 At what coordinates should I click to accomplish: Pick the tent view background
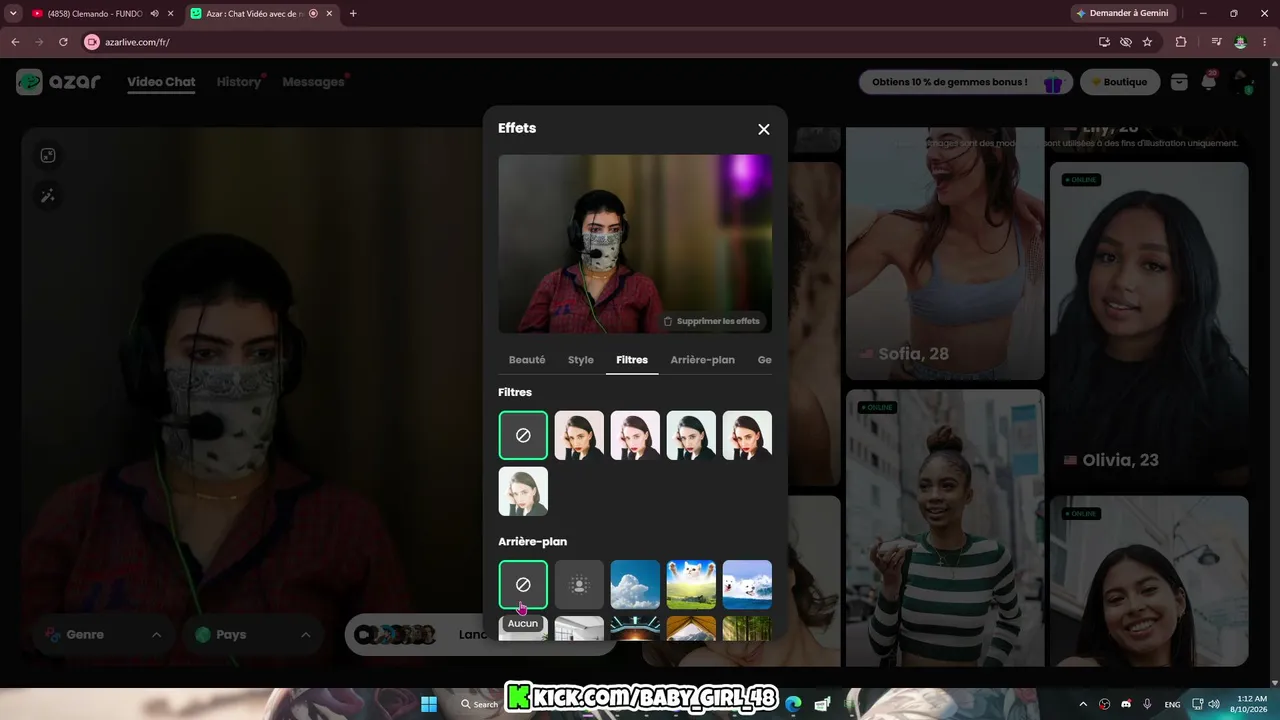(691, 628)
